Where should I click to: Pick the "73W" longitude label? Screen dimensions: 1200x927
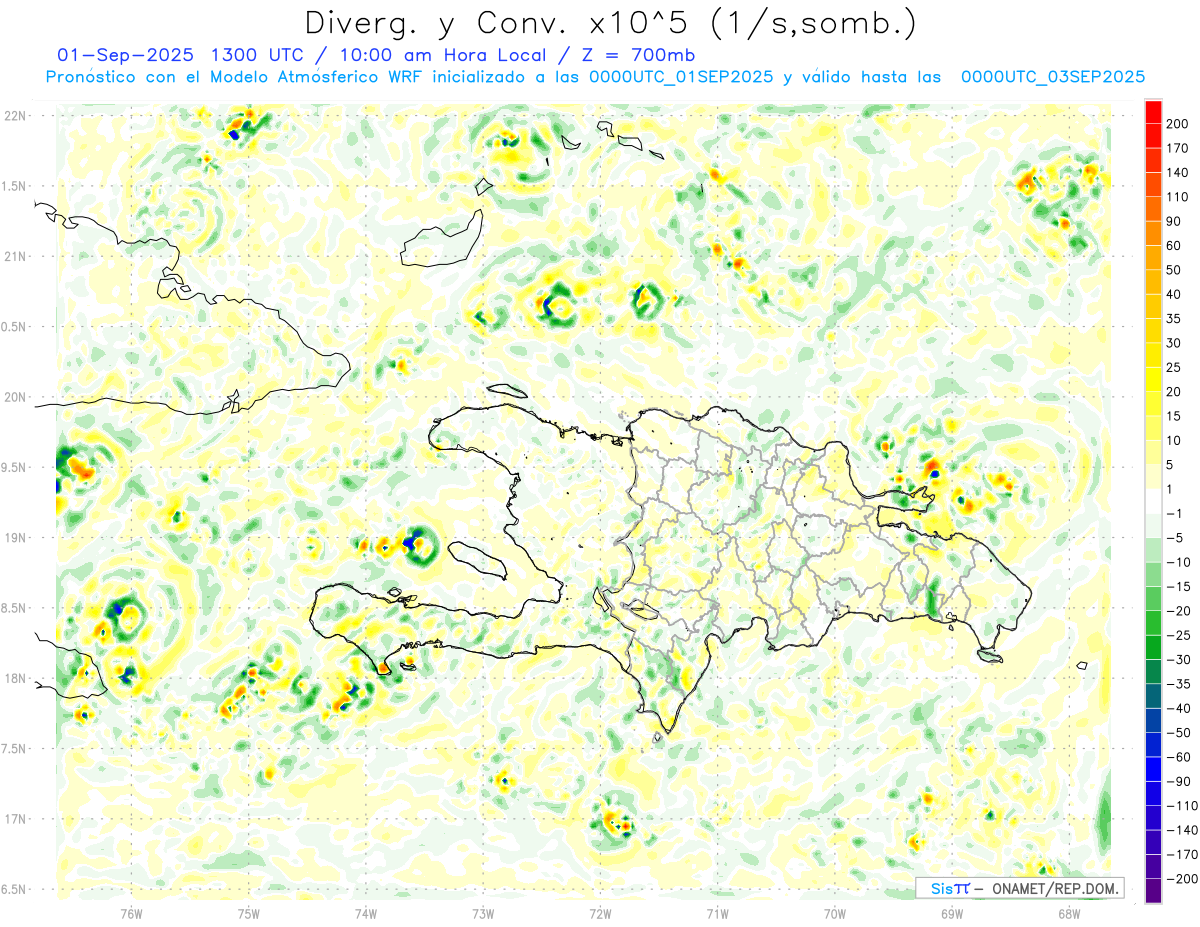(x=483, y=914)
